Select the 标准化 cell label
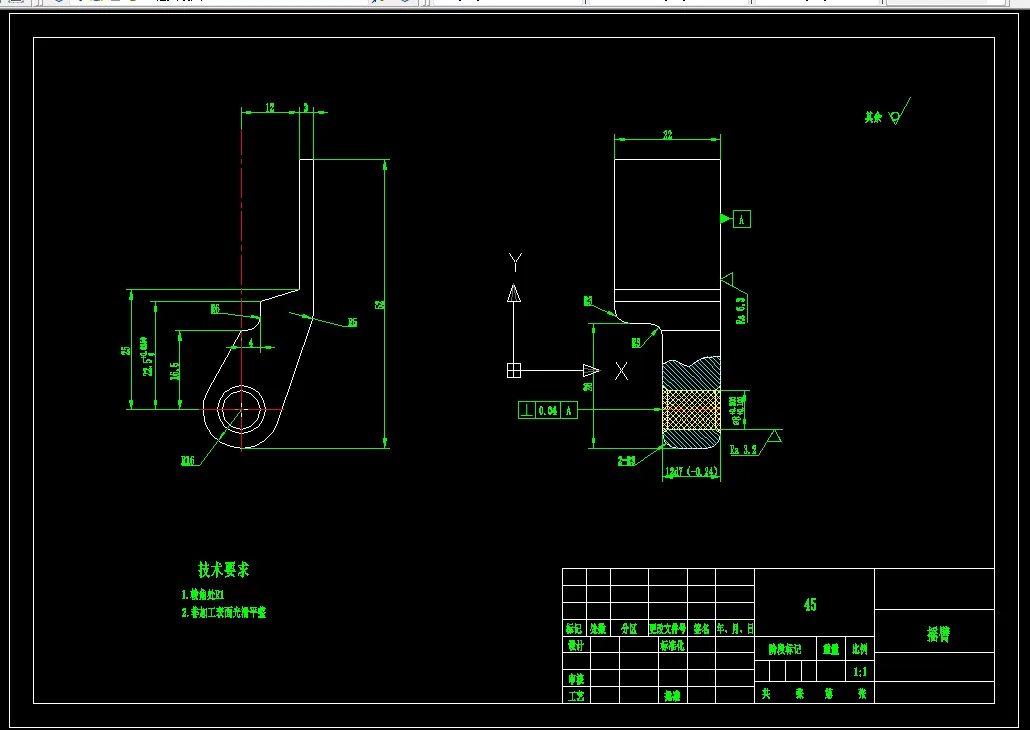The height and width of the screenshot is (730, 1030). click(x=672, y=645)
